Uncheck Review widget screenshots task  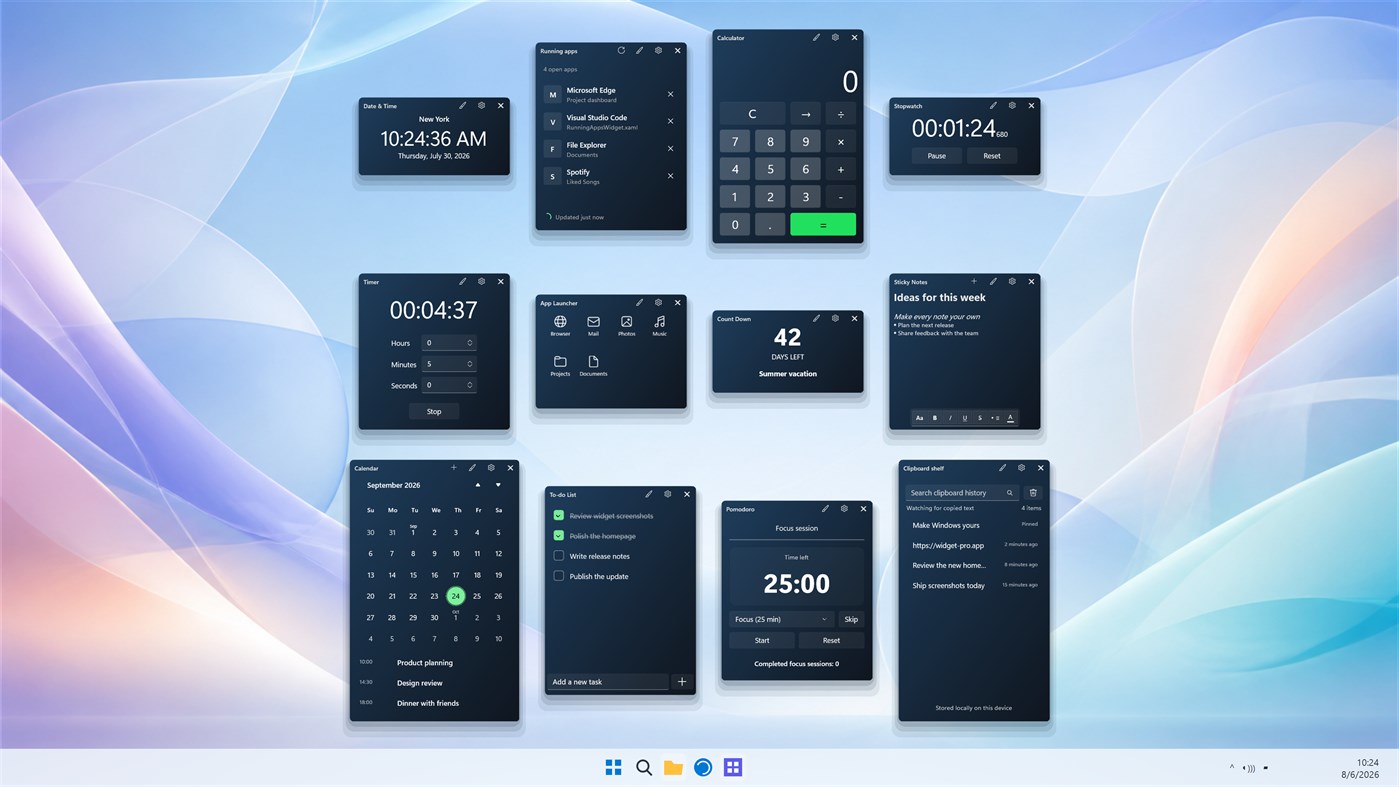pos(559,515)
